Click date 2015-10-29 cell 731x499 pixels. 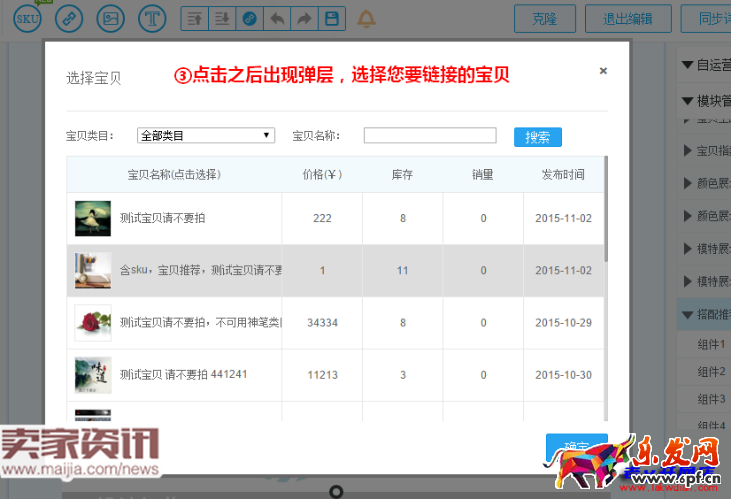tap(563, 323)
